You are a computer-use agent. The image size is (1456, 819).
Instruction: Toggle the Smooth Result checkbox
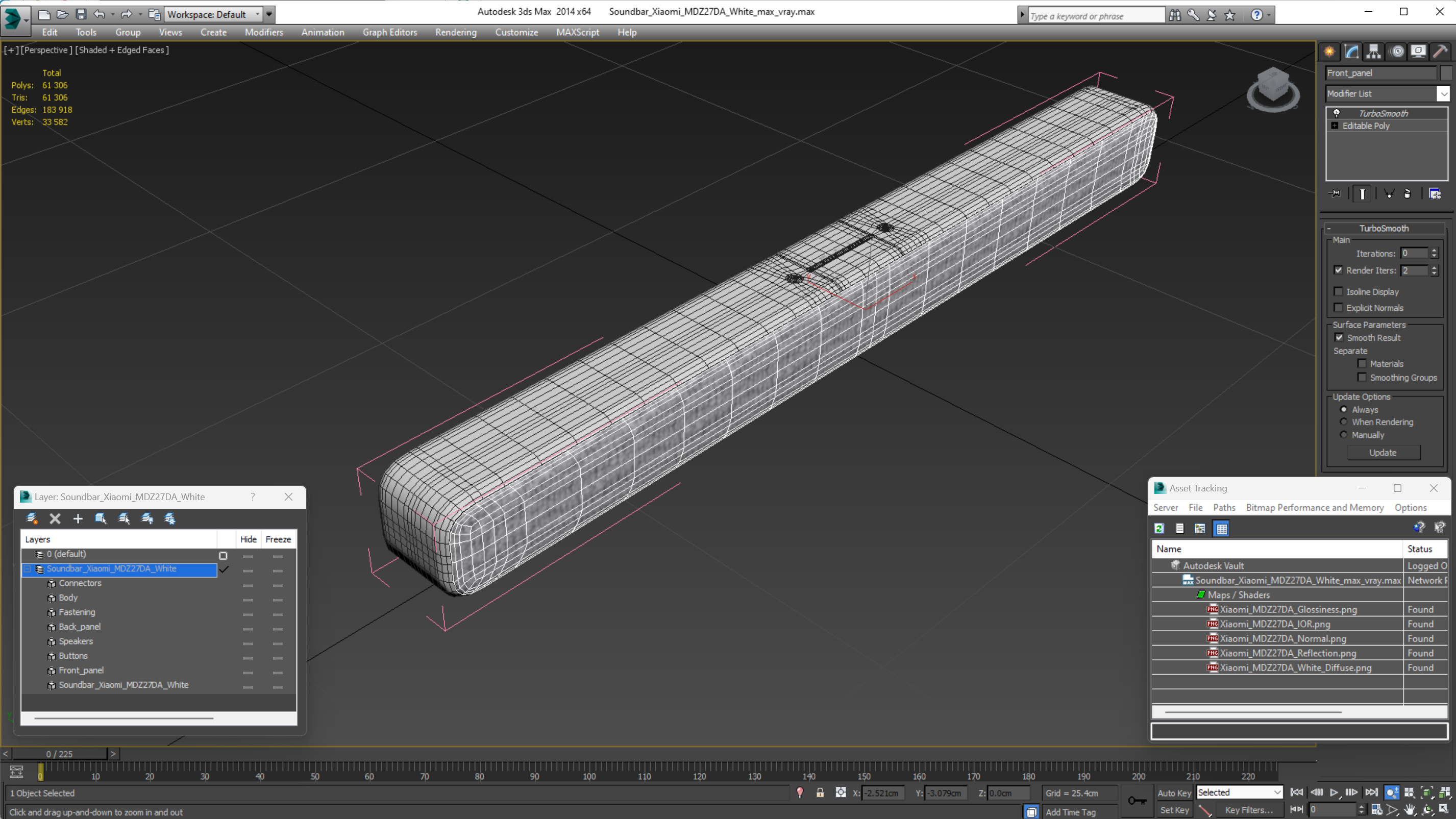click(1339, 337)
